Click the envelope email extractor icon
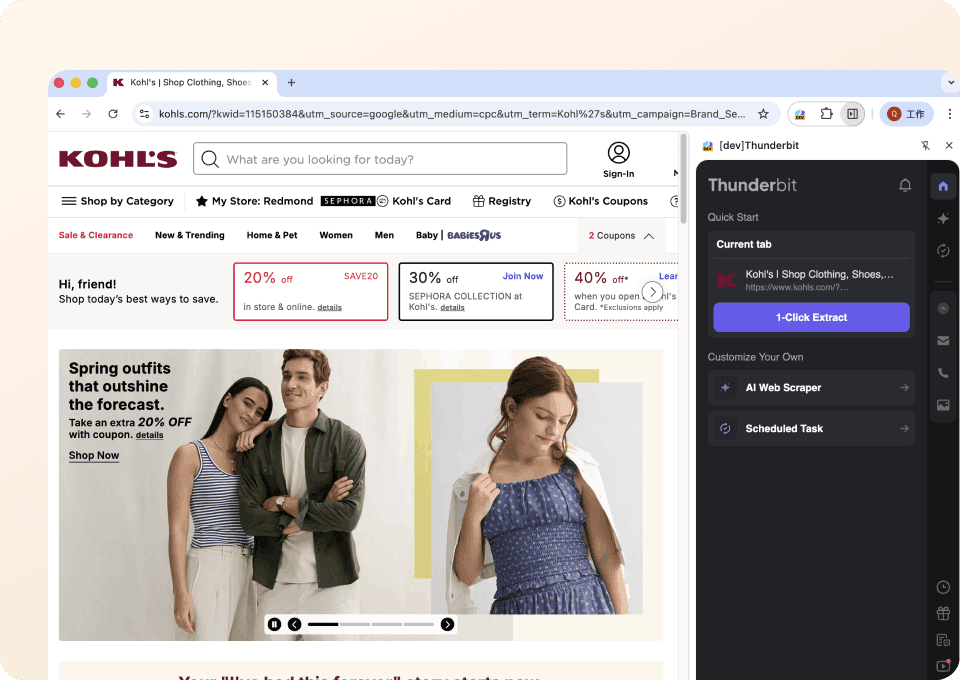Screen dimensions: 960x680 coord(942,340)
